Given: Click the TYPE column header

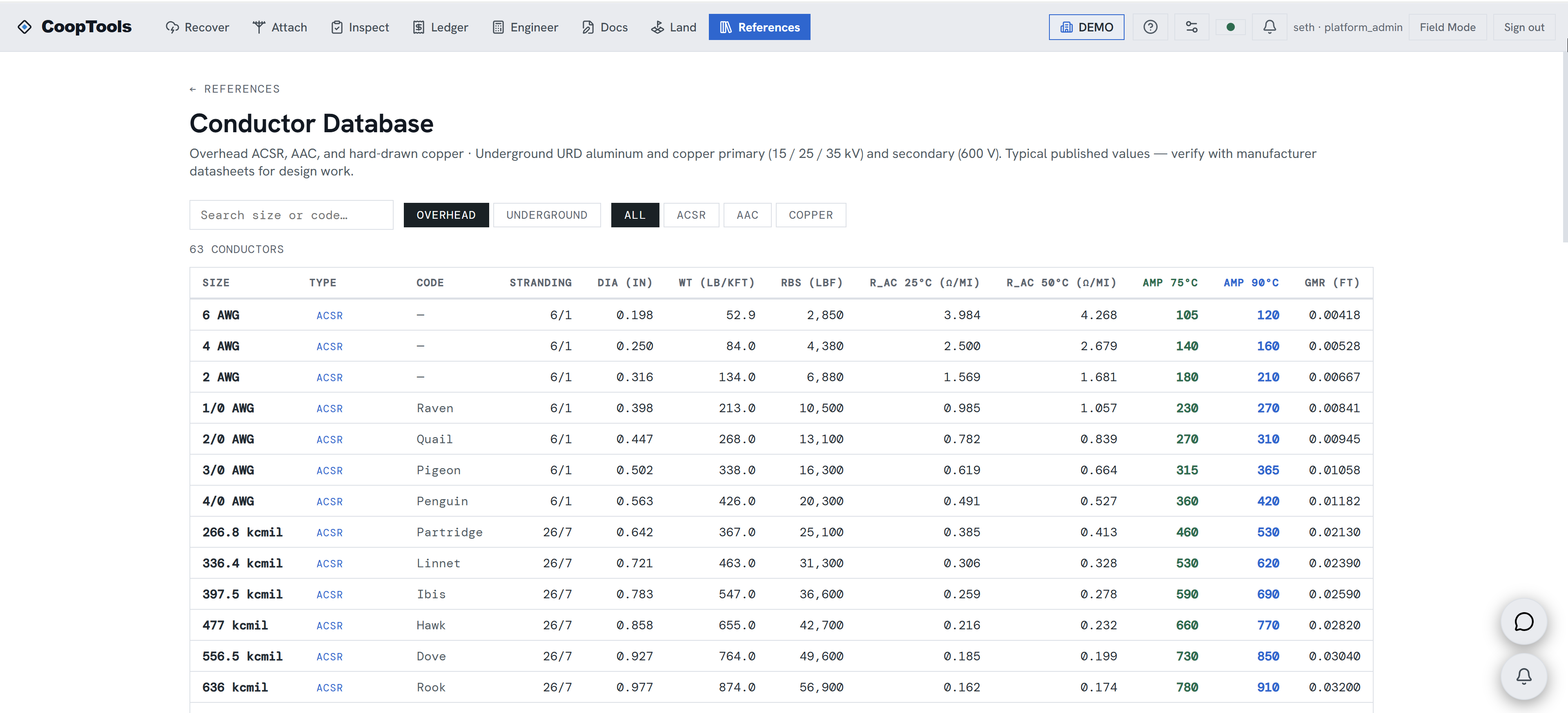Looking at the screenshot, I should point(323,282).
